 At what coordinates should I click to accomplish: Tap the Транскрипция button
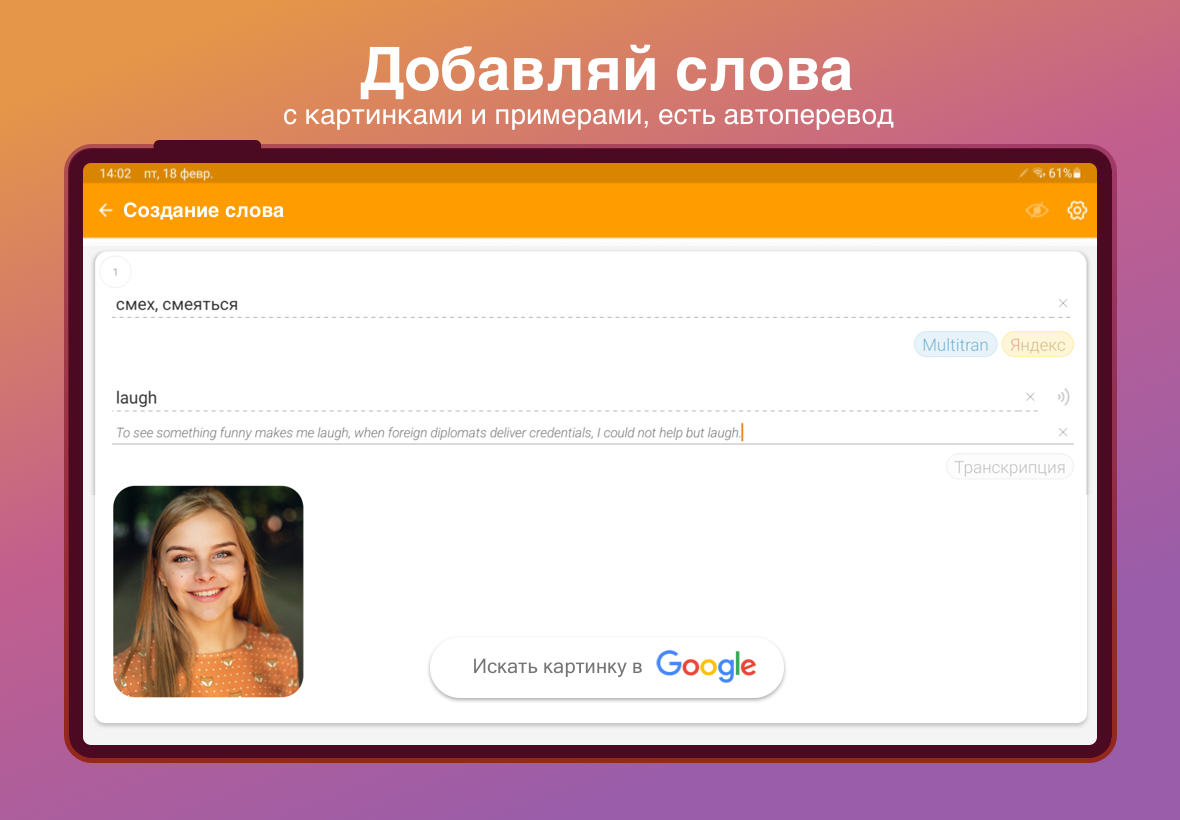pyautogui.click(x=1009, y=467)
